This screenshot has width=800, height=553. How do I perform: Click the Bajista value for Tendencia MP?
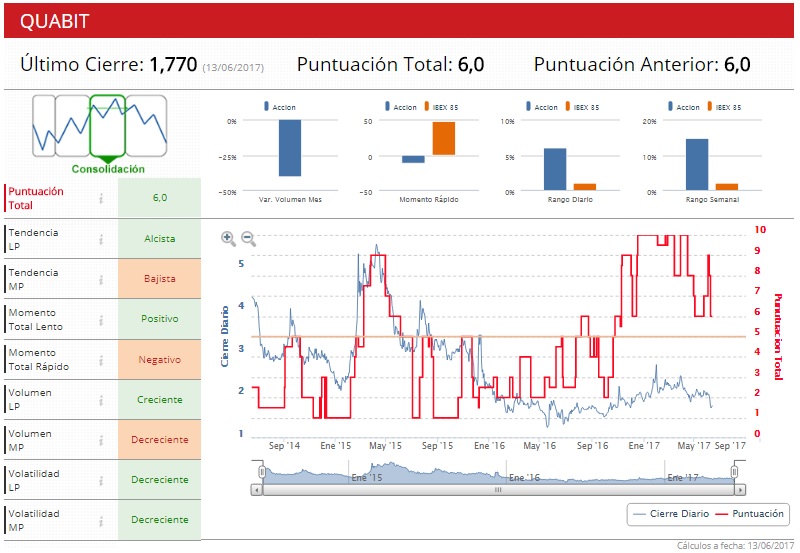(160, 279)
